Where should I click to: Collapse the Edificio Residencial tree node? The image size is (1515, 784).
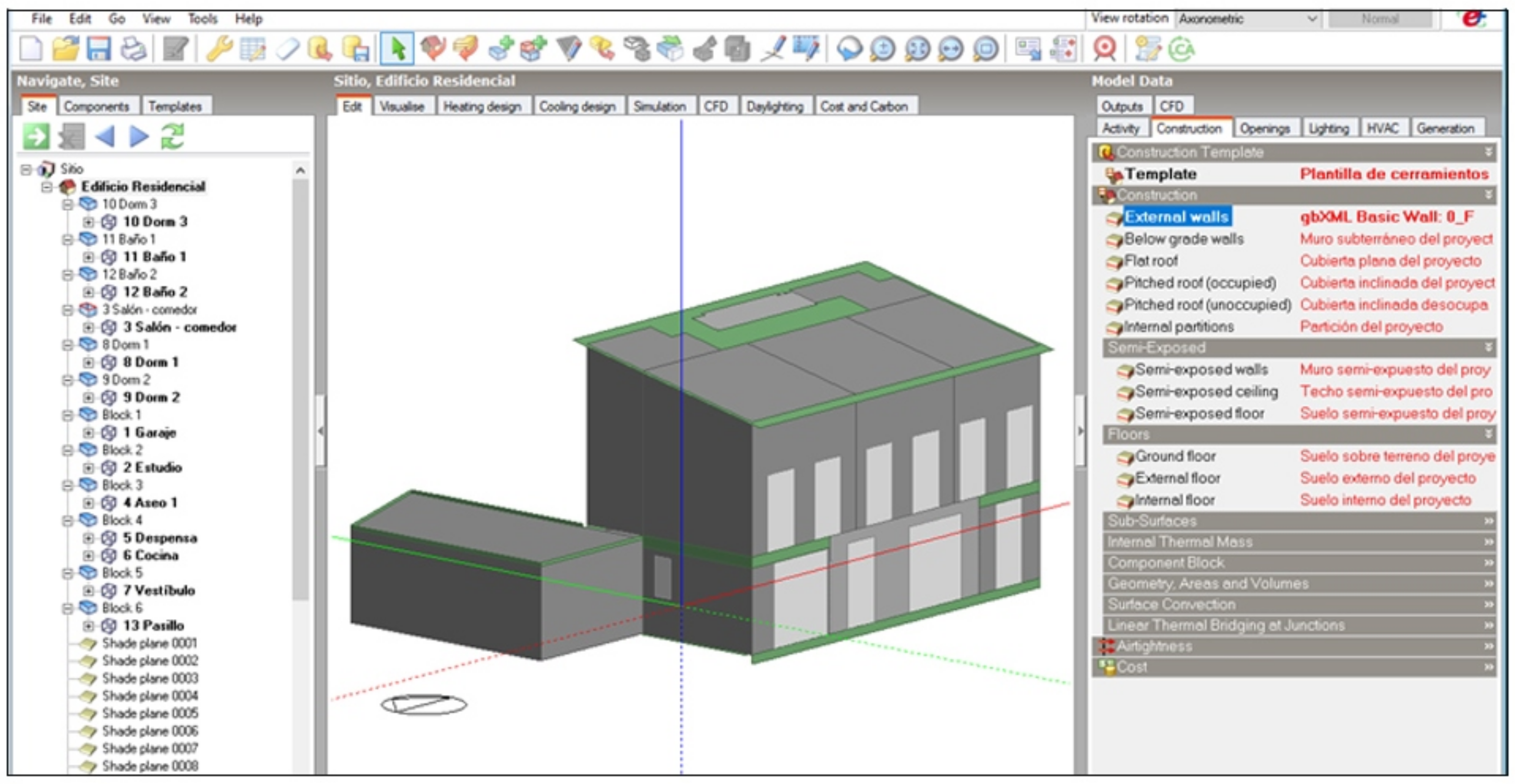pyautogui.click(x=47, y=187)
